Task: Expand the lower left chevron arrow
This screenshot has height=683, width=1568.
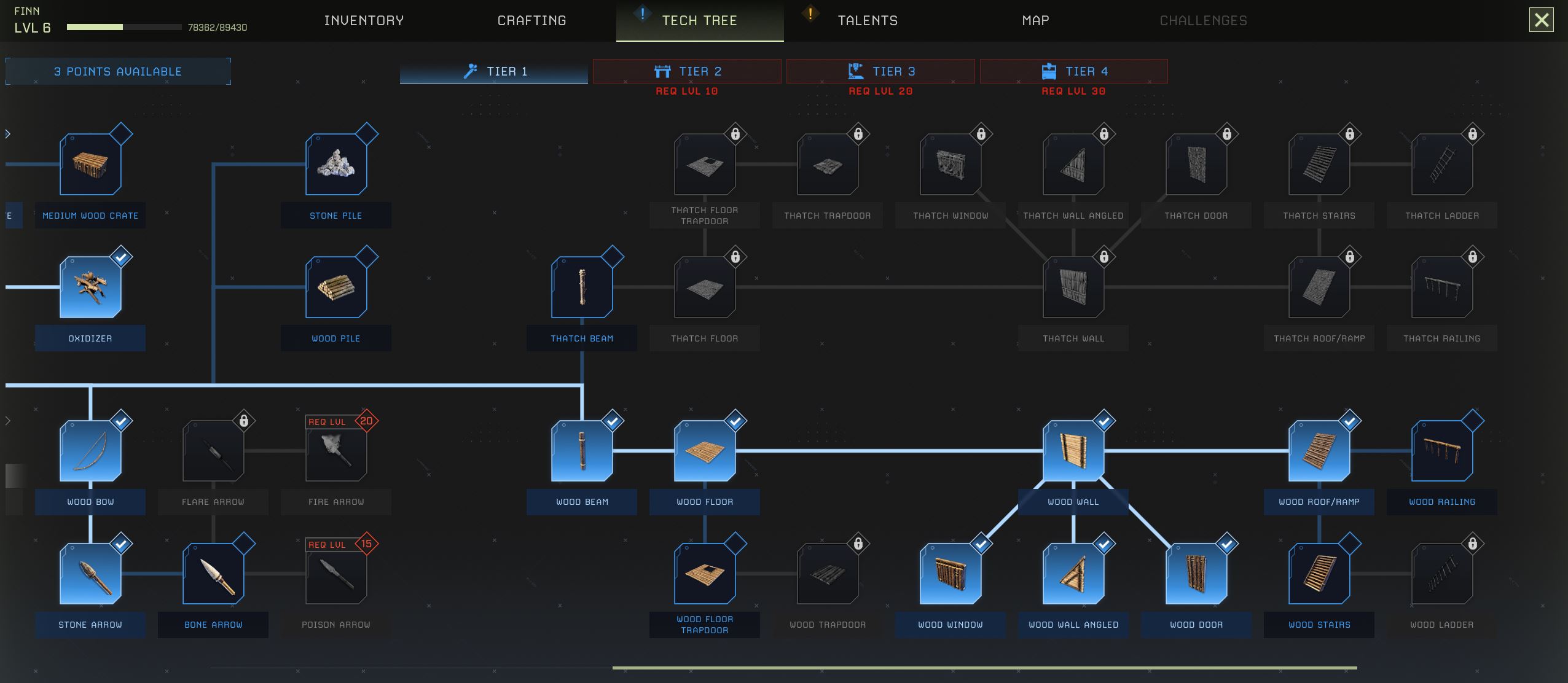Action: tap(8, 421)
